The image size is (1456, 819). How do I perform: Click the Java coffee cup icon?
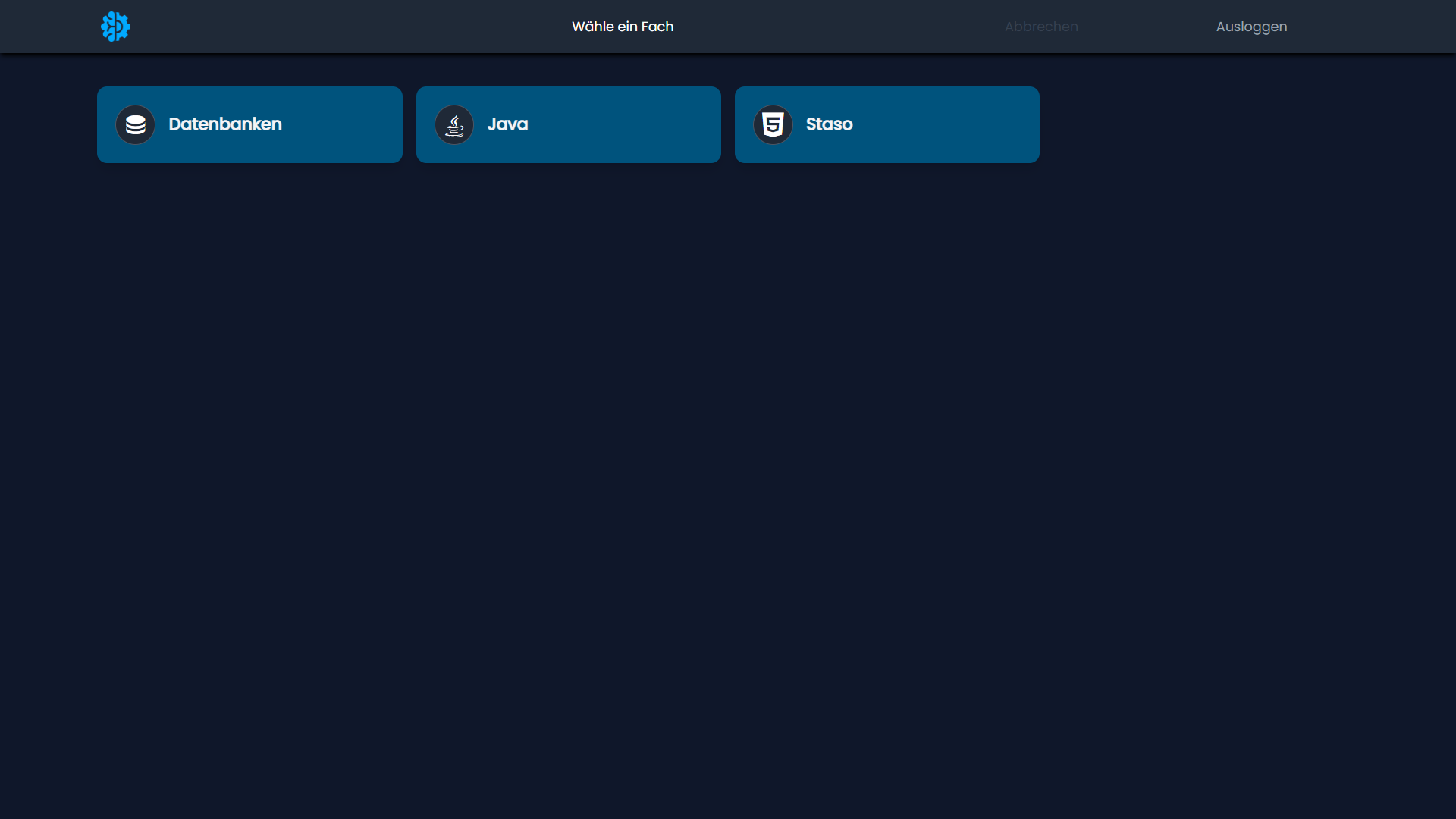pyautogui.click(x=454, y=124)
